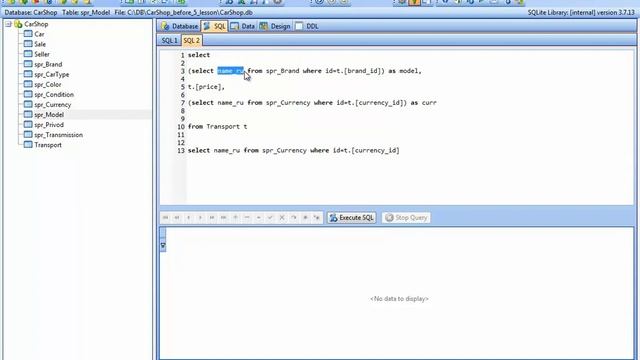Click 't.[price],' on line 5
This screenshot has width=640, height=360.
pyautogui.click(x=206, y=87)
